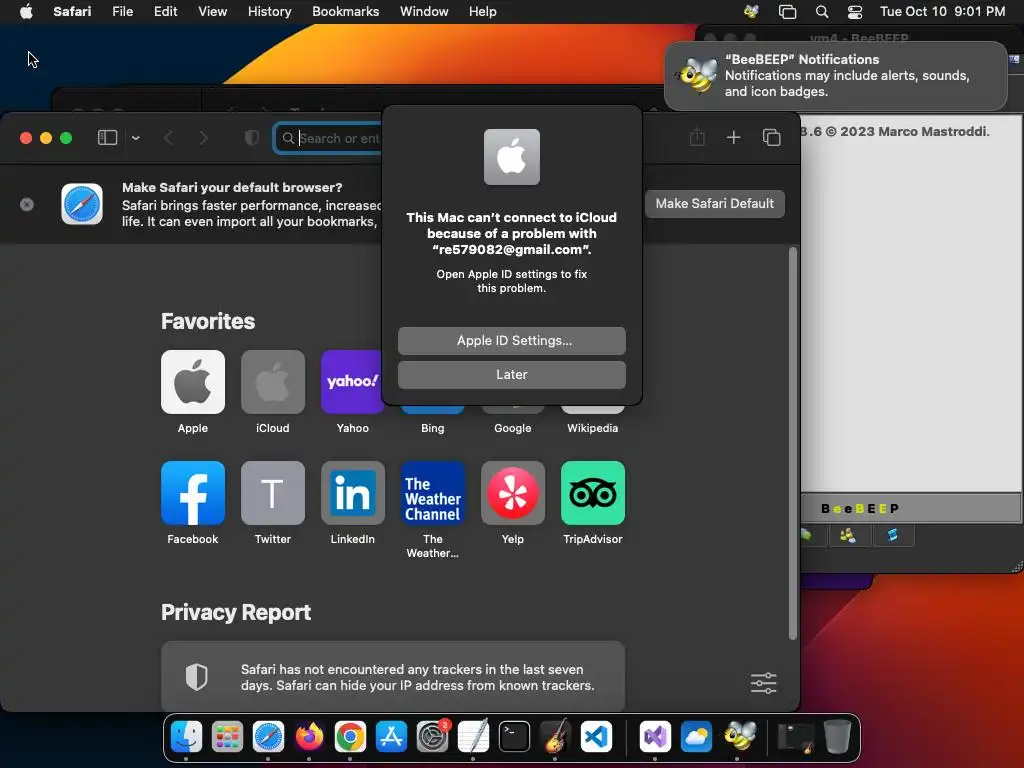1024x768 pixels.
Task: Dismiss the iCloud dialog with Later
Action: 511,375
